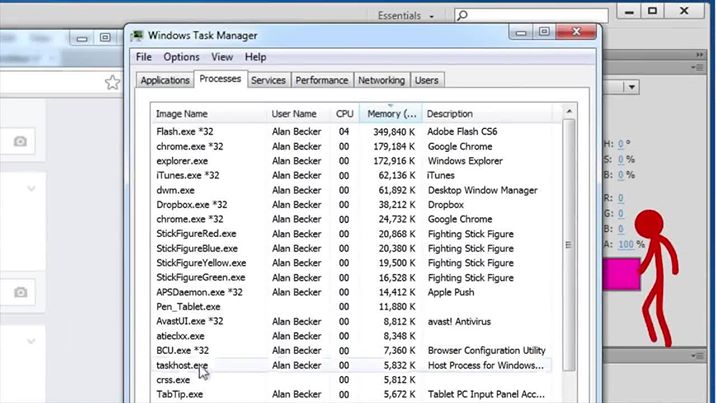This screenshot has height=403, width=716.
Task: Select the StickFigureBlue.exe process
Action: pyautogui.click(x=197, y=248)
